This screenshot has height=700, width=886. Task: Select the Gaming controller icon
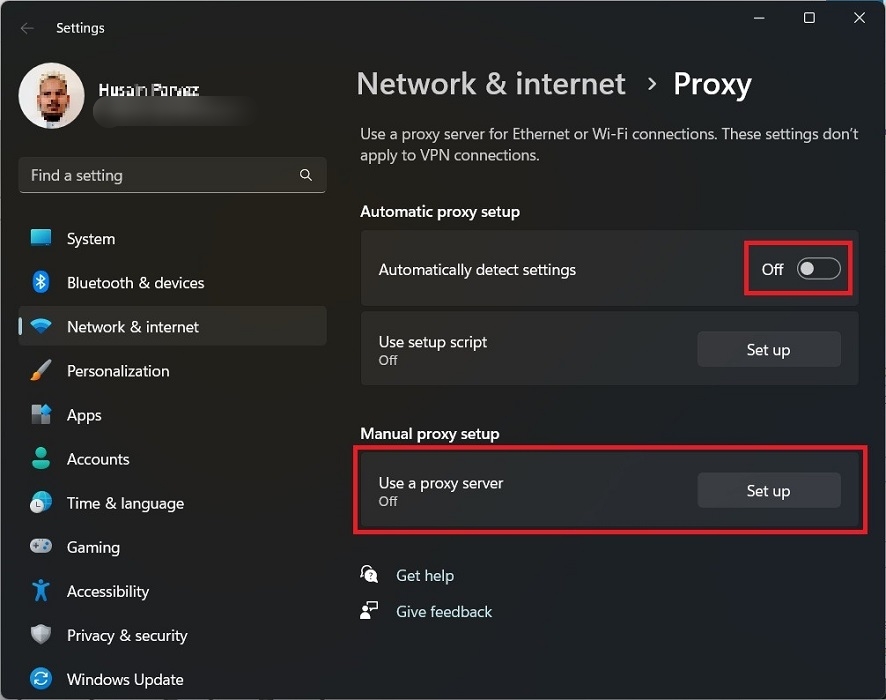point(40,547)
